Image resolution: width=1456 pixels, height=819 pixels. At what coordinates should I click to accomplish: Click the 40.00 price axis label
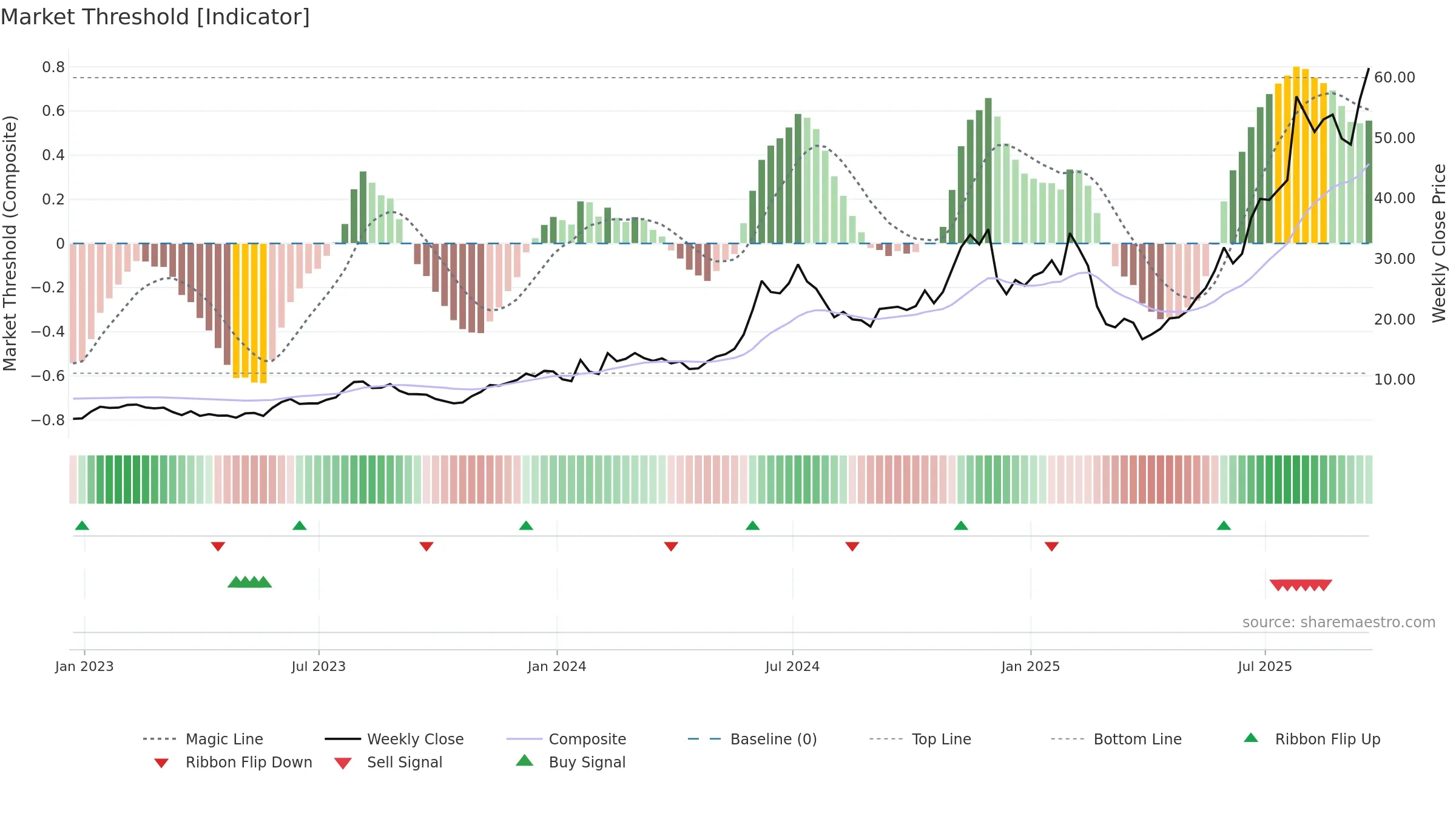1395,198
